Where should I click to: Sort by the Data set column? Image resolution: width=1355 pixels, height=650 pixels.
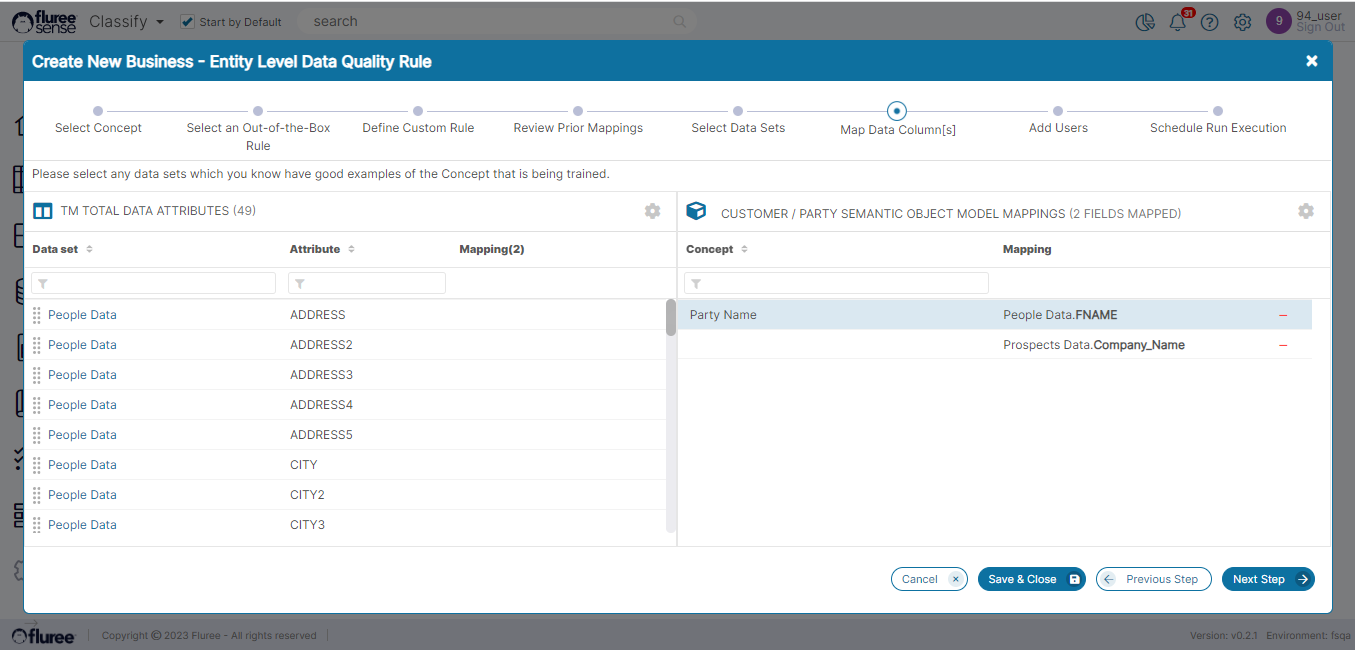click(x=89, y=249)
